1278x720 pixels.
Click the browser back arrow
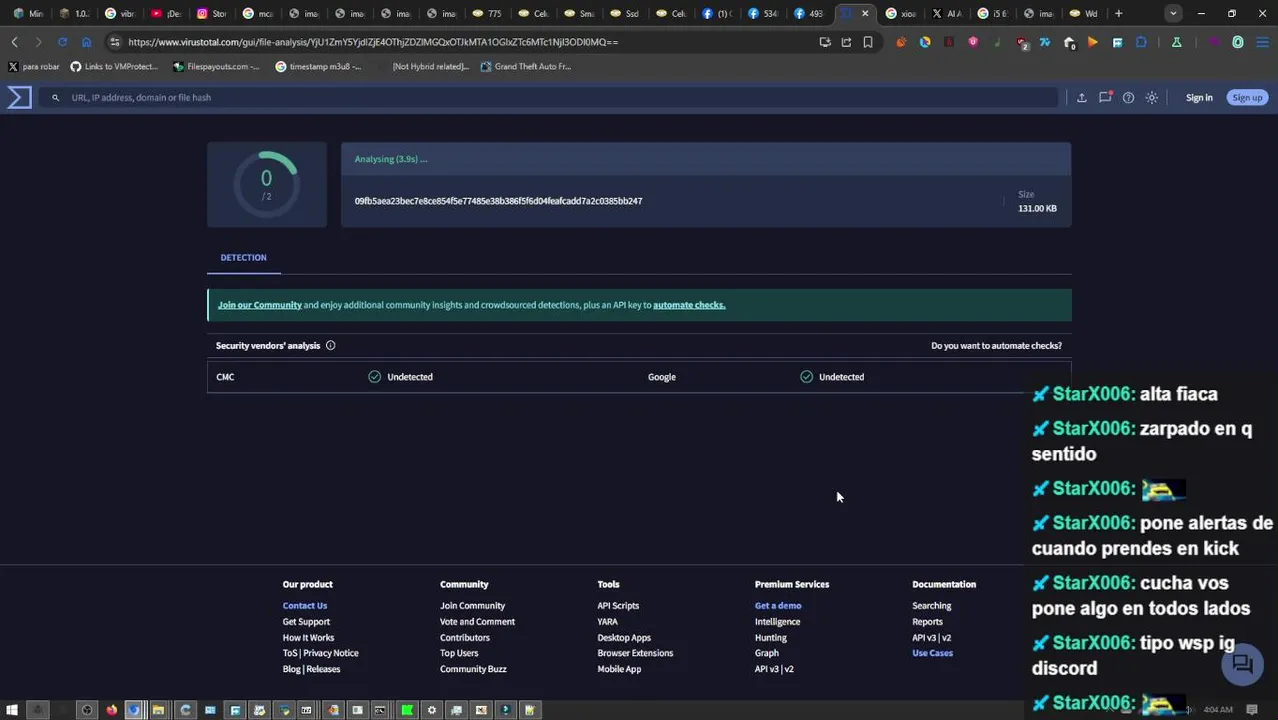tap(14, 42)
